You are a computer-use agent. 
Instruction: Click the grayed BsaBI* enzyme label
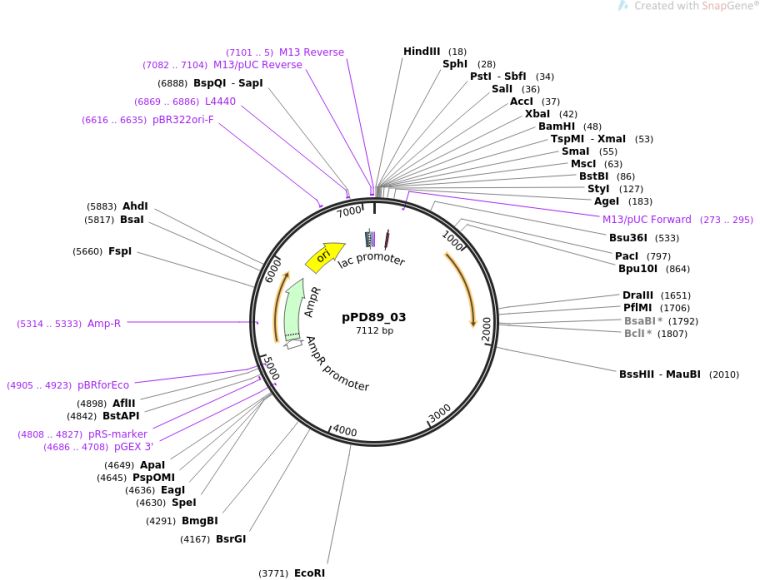(x=643, y=321)
